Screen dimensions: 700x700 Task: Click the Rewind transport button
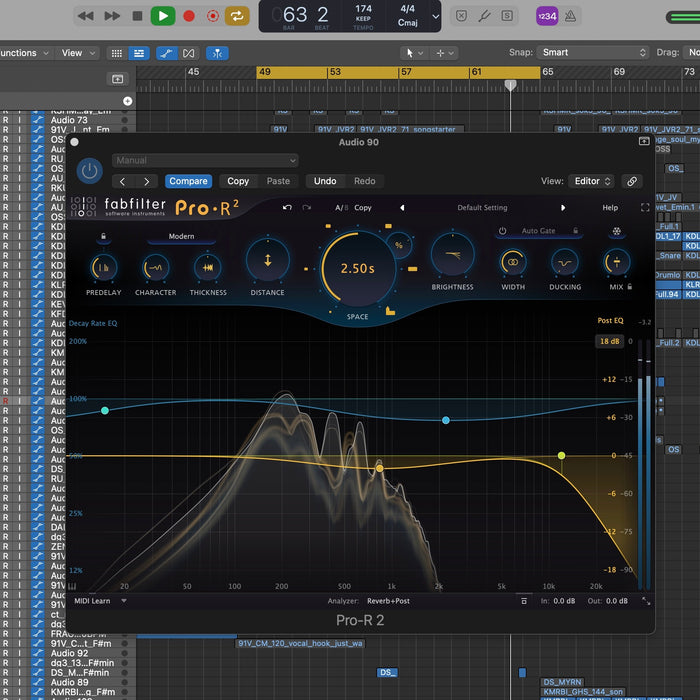[x=85, y=17]
